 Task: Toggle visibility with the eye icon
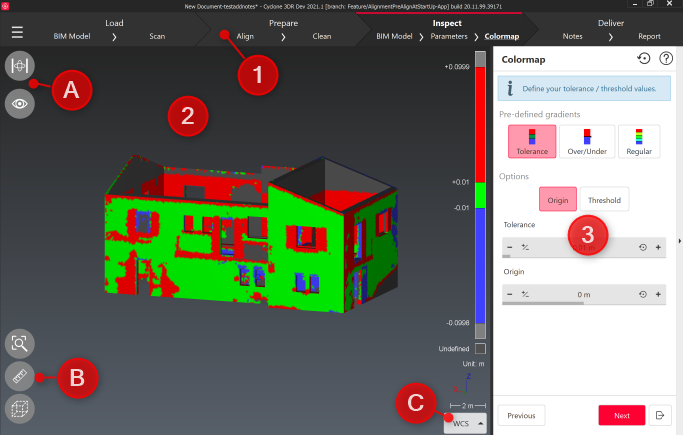[x=19, y=103]
